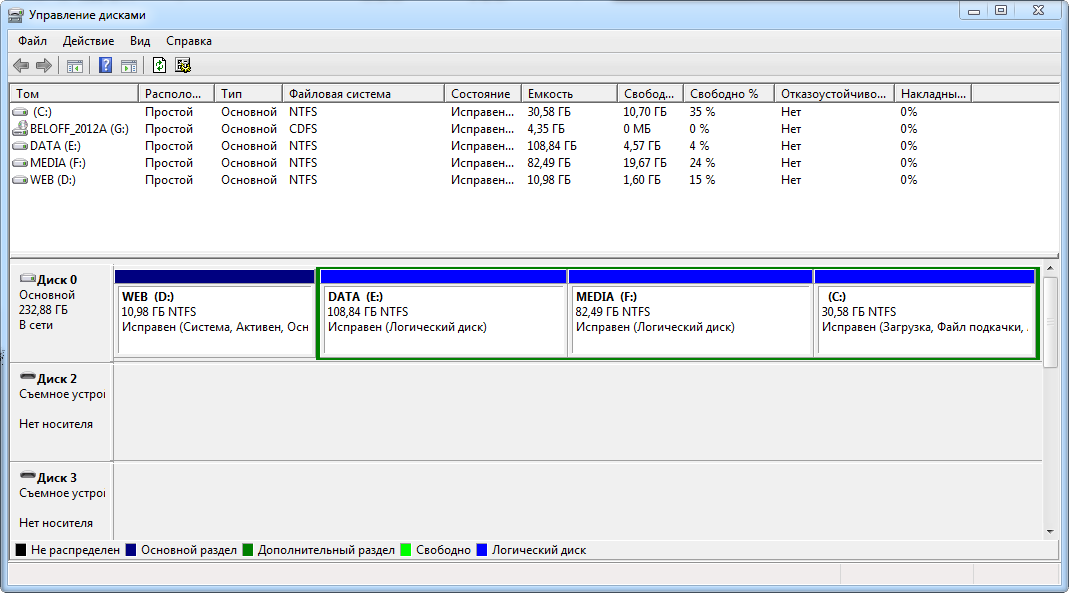Click the green Дополнительный раздел legend swatch
Screen dimensions: 1069x593
click(247, 550)
